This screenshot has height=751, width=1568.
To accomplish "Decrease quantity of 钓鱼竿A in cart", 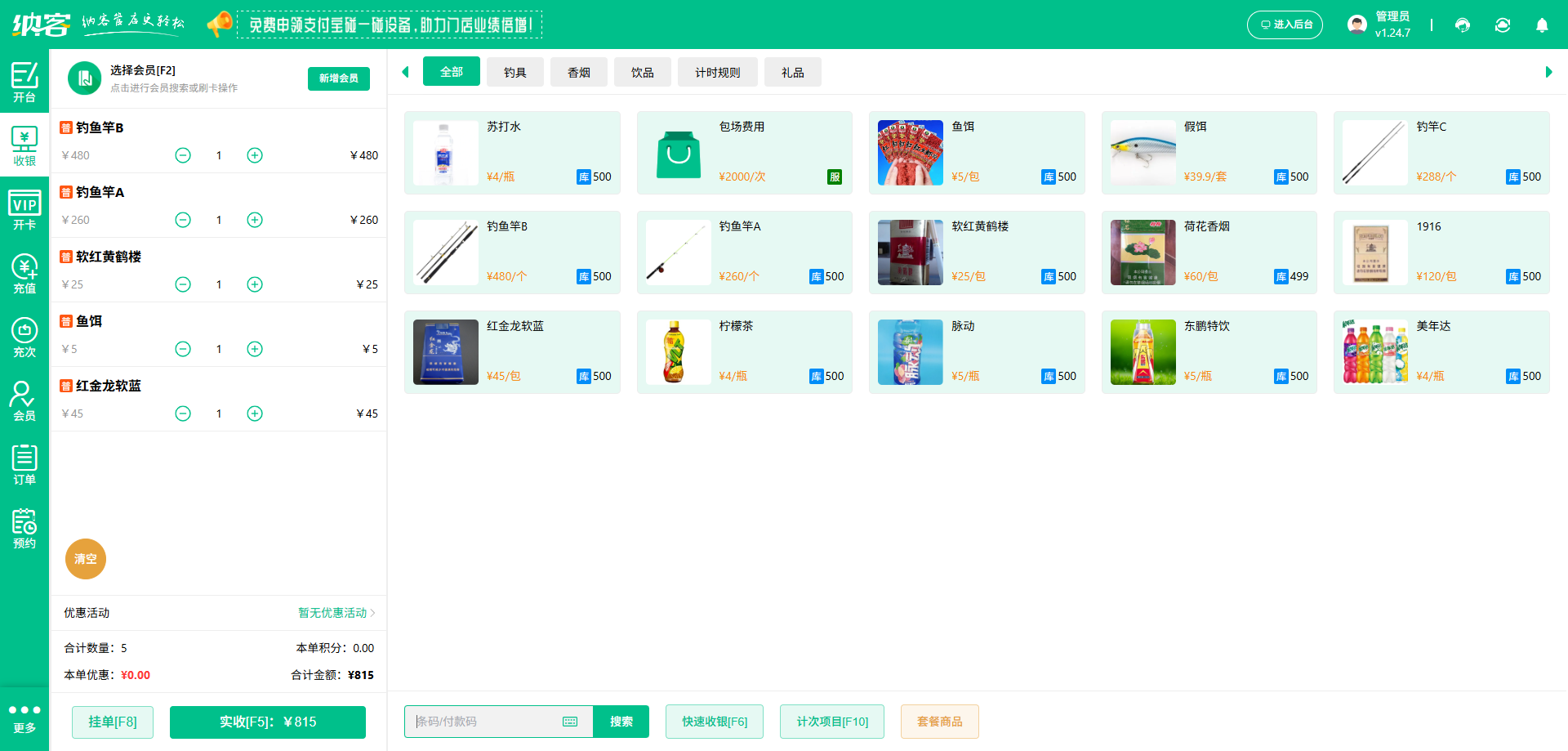I will (183, 220).
